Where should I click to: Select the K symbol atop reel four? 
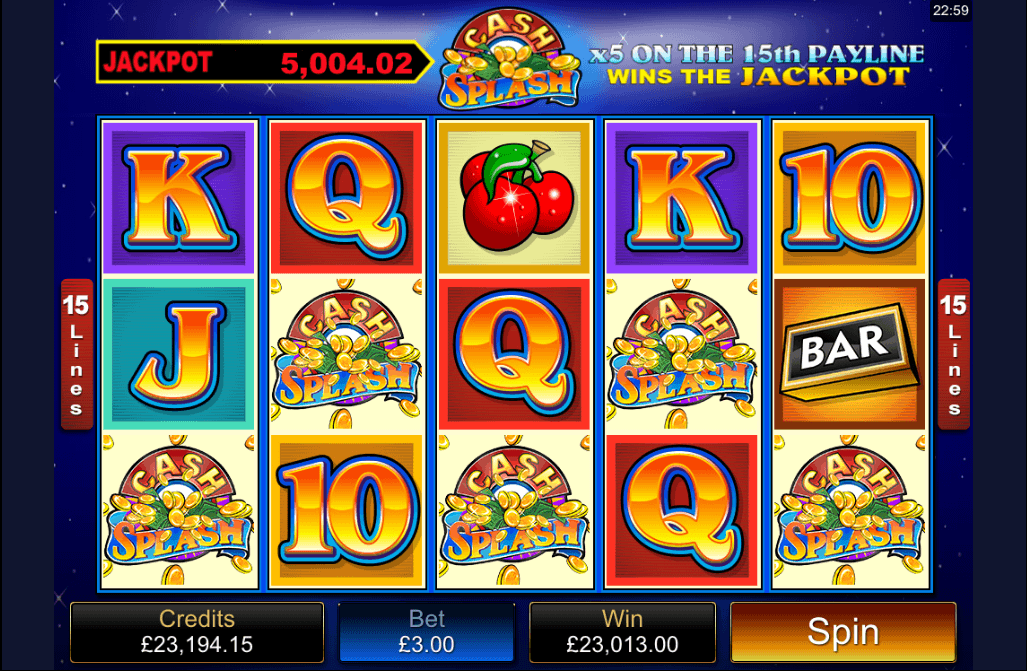click(682, 197)
